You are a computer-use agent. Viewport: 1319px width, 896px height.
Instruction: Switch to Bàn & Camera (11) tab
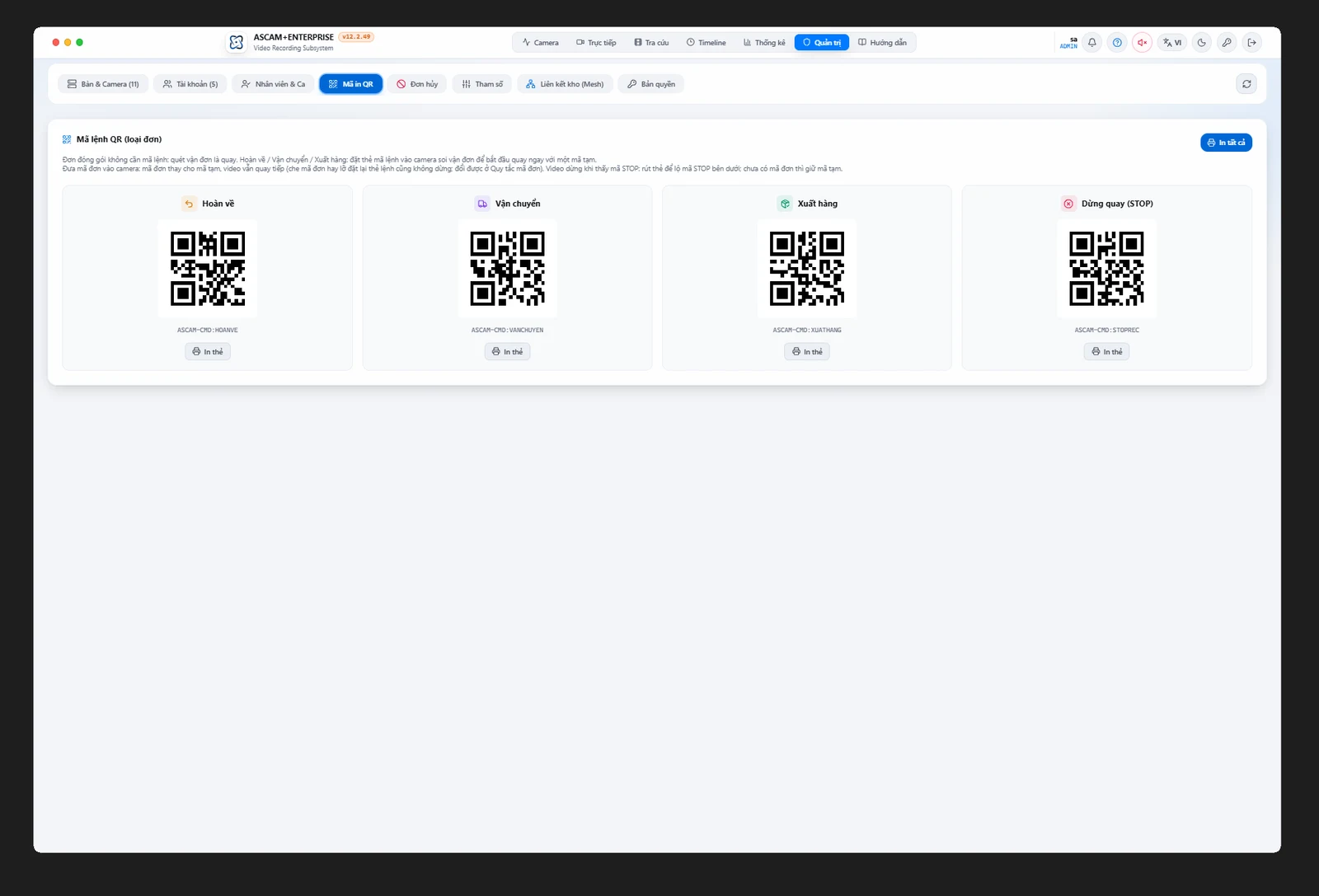pos(103,84)
